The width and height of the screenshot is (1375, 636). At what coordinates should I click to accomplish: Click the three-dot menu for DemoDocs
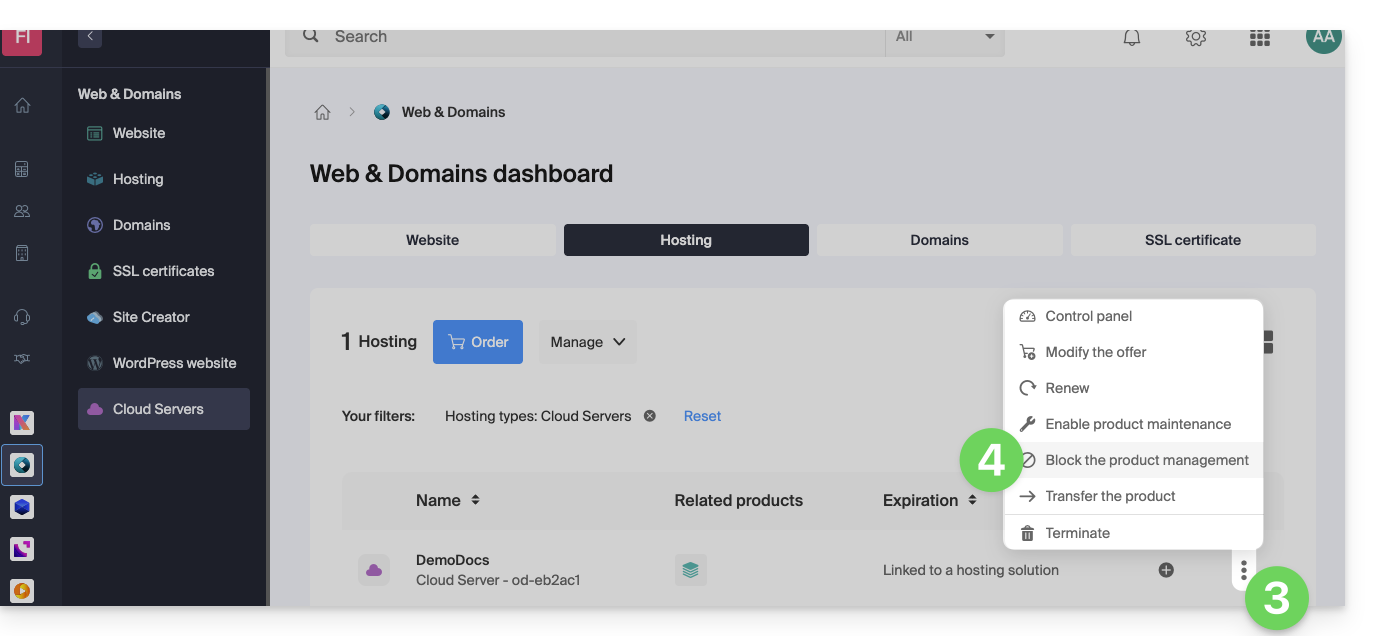pos(1243,570)
